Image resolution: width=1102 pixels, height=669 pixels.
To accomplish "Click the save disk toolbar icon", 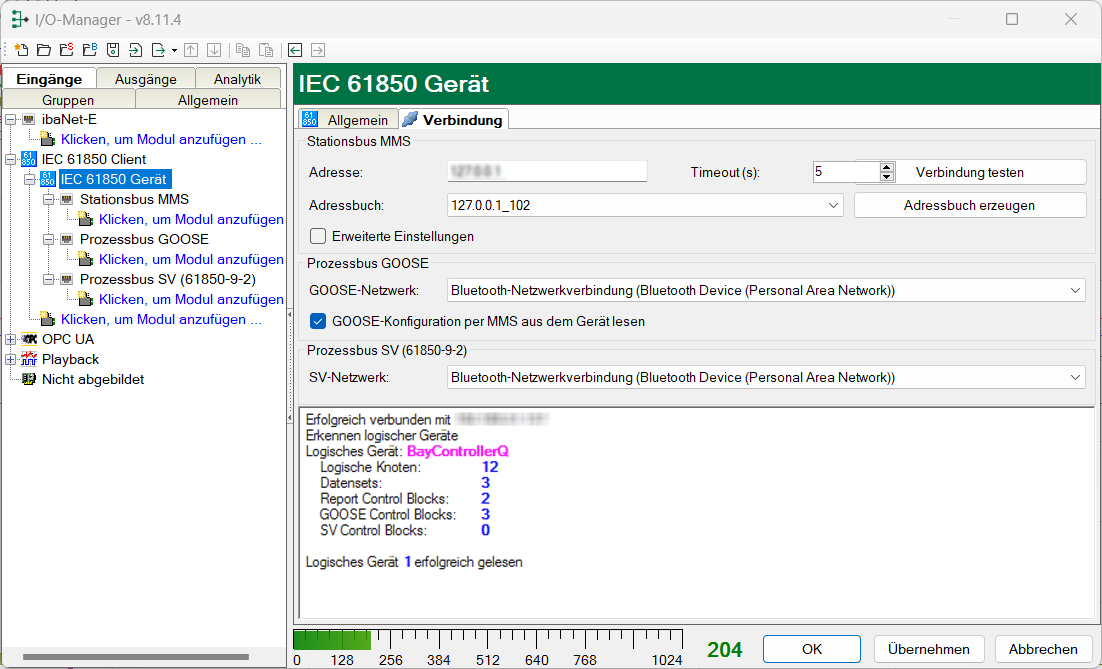I will (x=113, y=49).
